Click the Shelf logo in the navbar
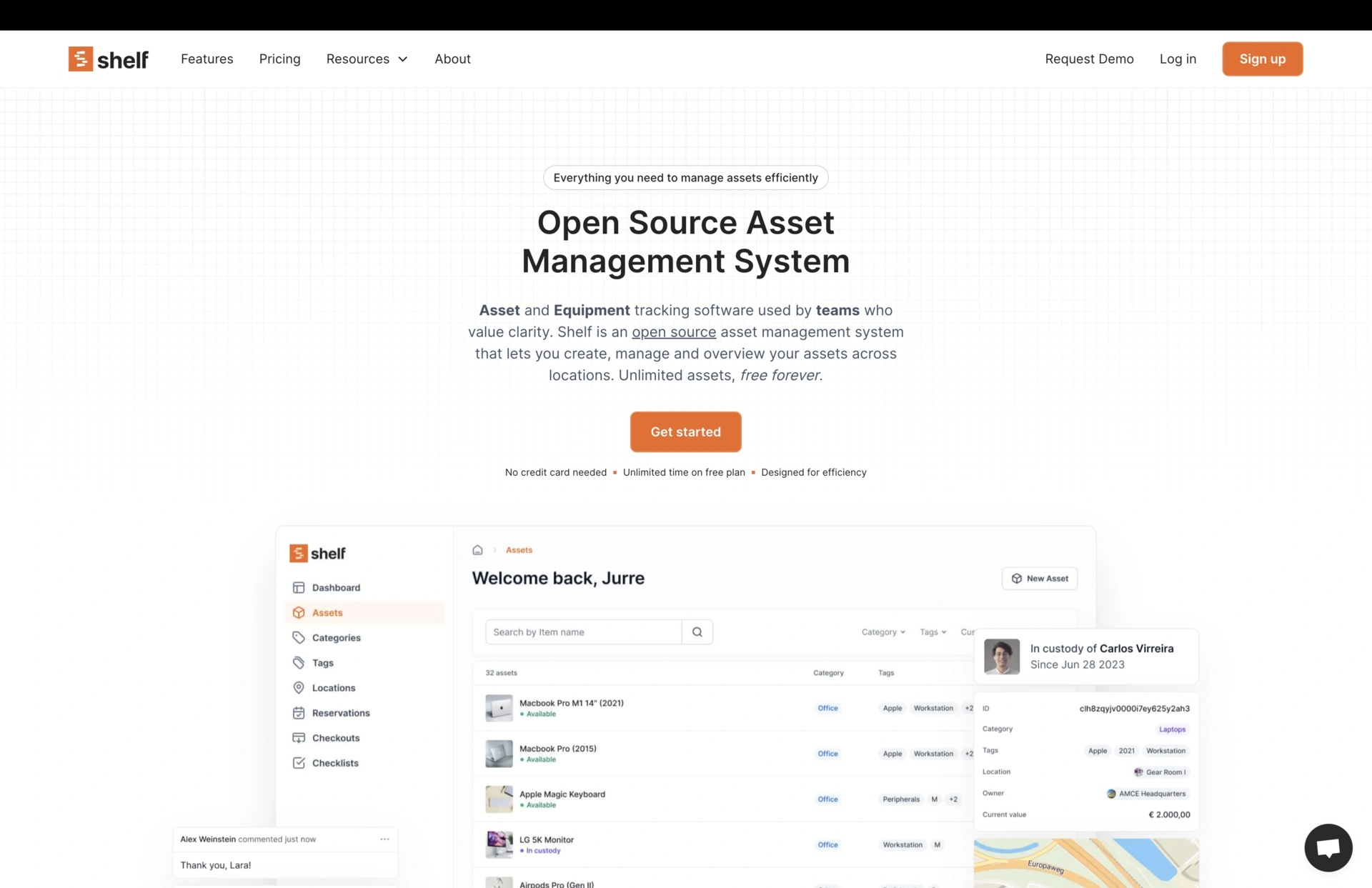The width and height of the screenshot is (1372, 888). pyautogui.click(x=109, y=59)
